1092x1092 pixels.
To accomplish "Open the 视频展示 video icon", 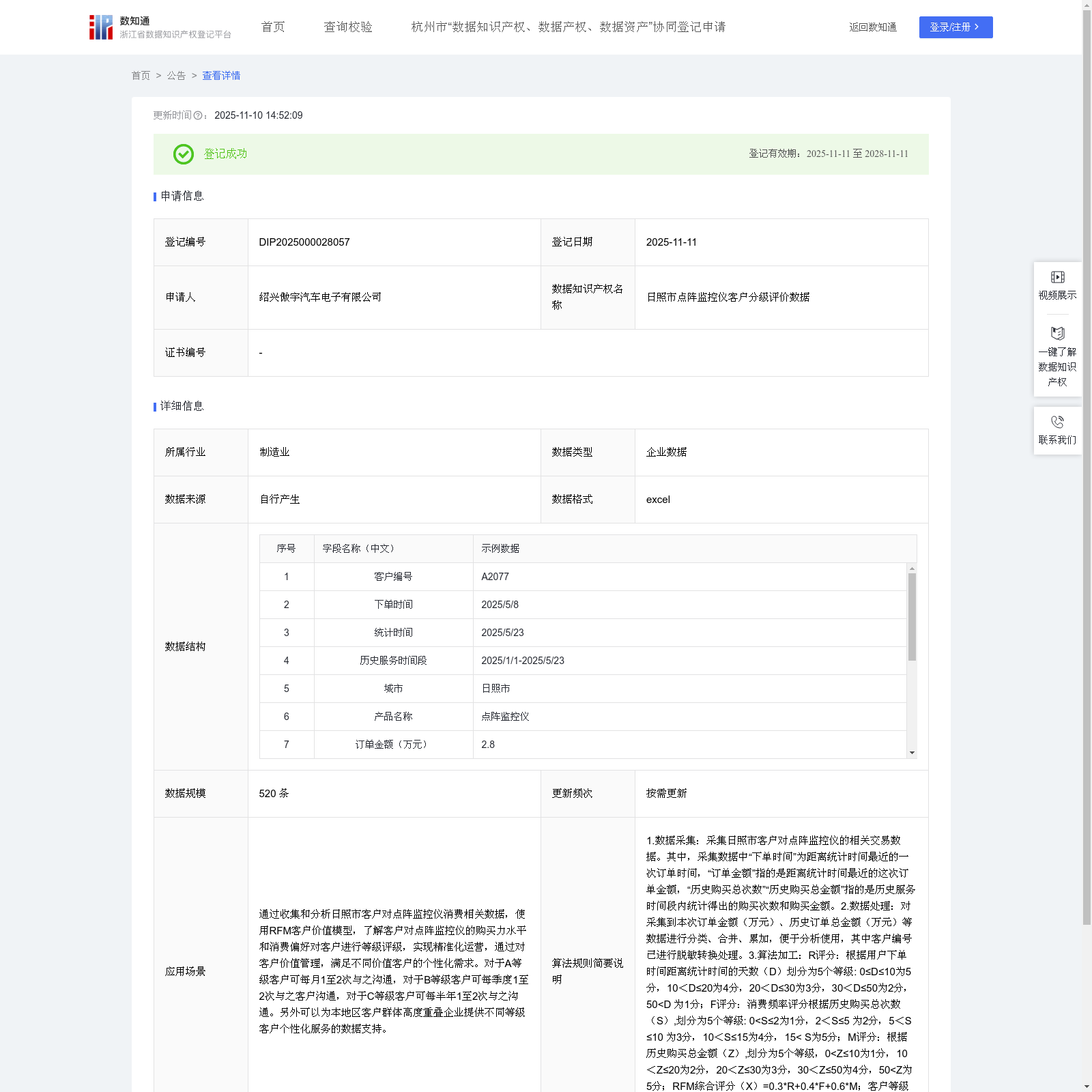I will coord(1057,277).
